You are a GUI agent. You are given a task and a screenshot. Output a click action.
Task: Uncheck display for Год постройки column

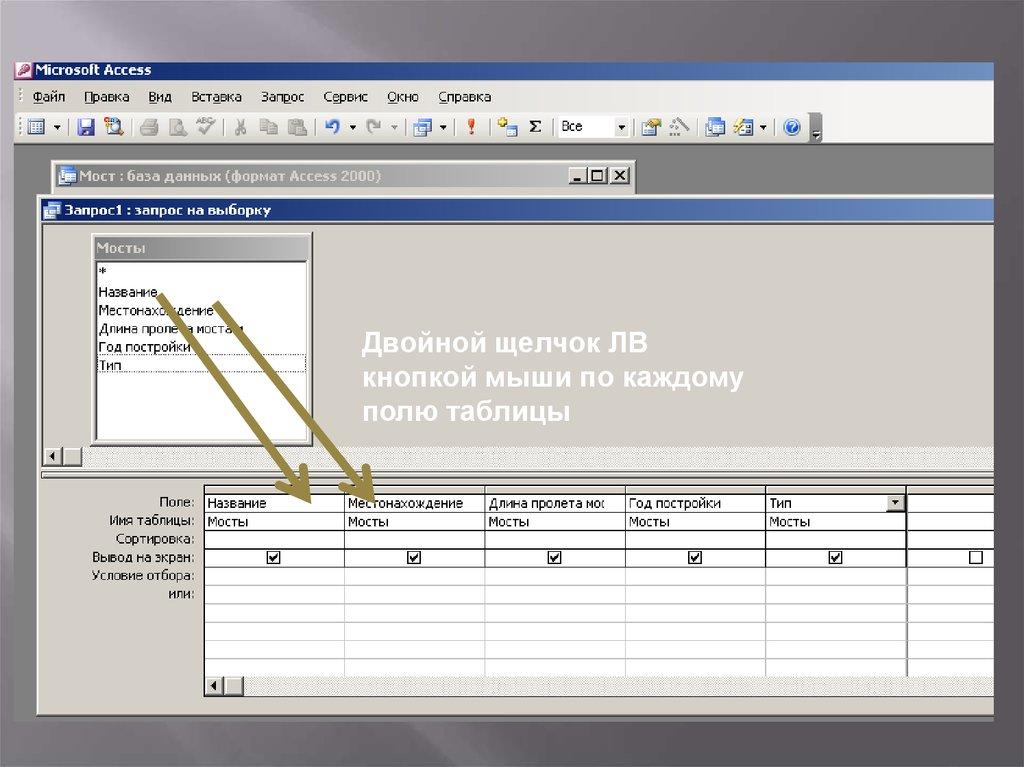695,558
